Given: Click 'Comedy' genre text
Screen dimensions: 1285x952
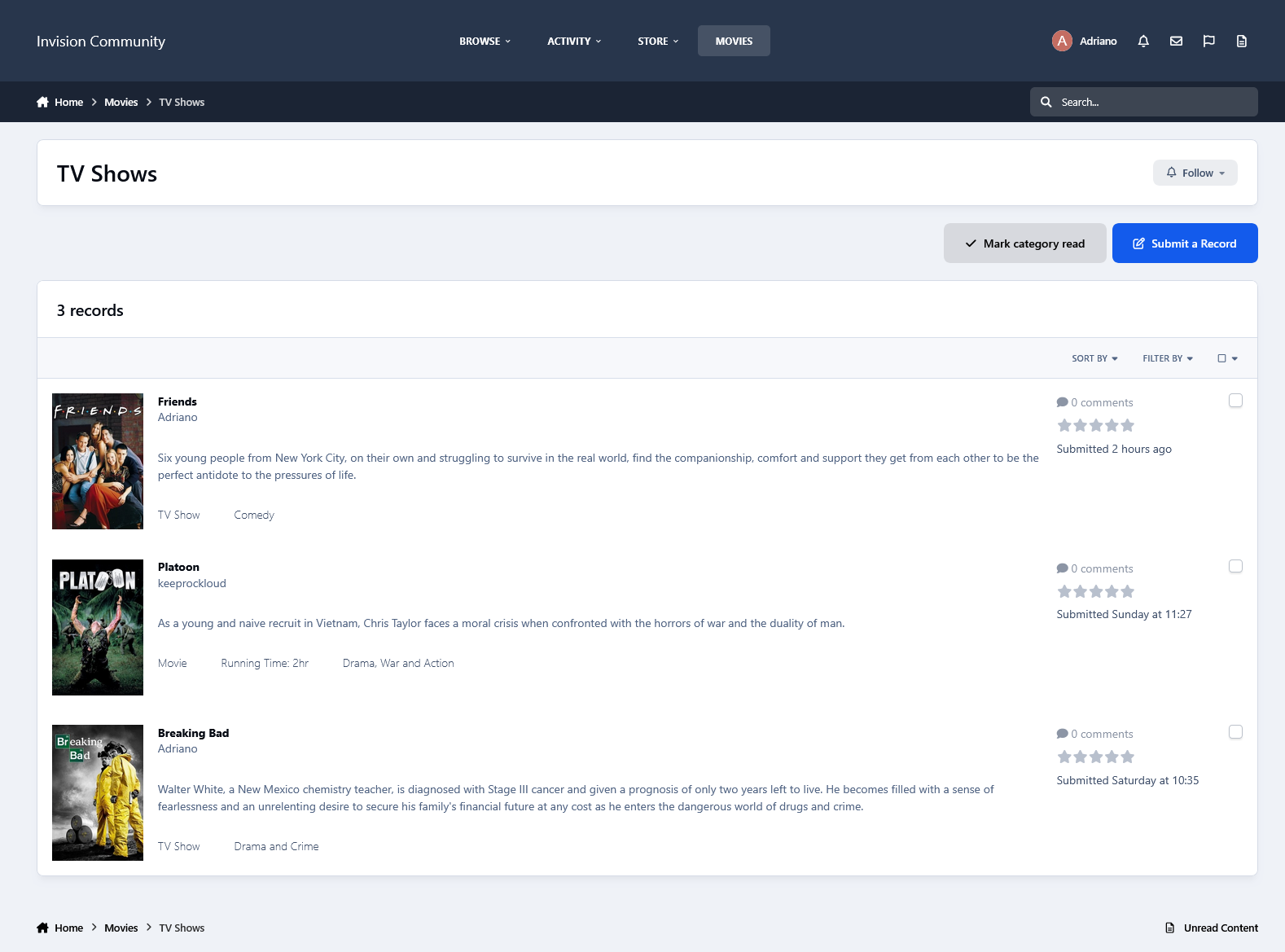Looking at the screenshot, I should click(254, 515).
